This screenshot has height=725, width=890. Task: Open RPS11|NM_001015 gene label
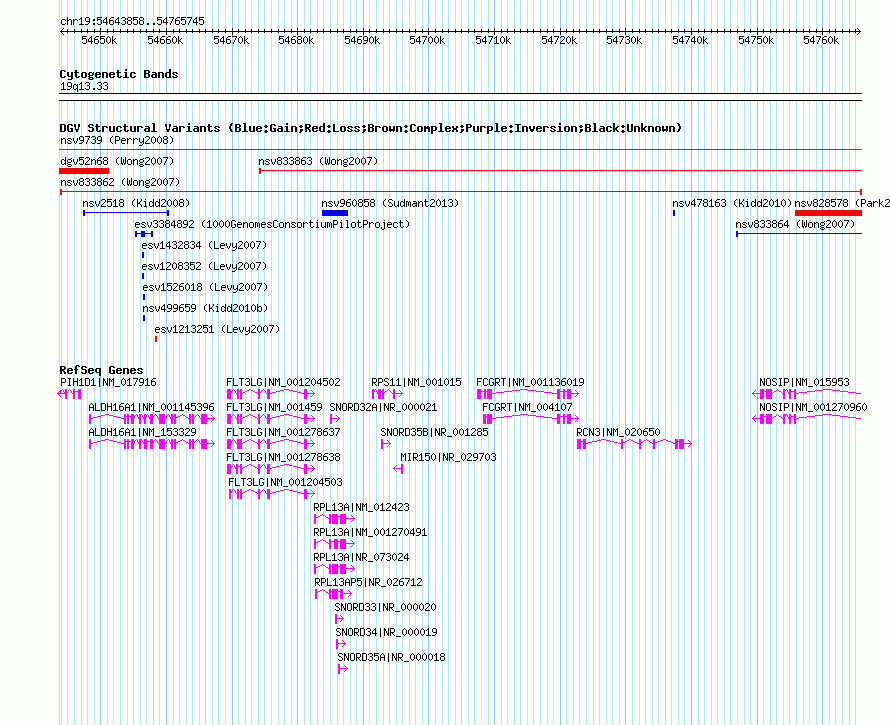pos(416,383)
